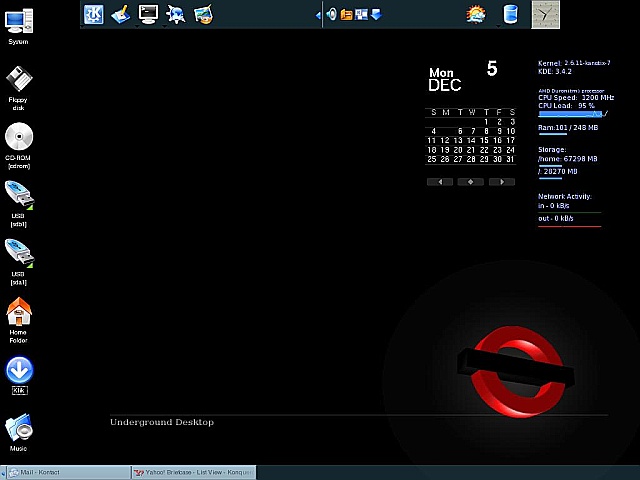Viewport: 640px width, 480px height.
Task: Click the Kernel version line
Action: point(574,63)
